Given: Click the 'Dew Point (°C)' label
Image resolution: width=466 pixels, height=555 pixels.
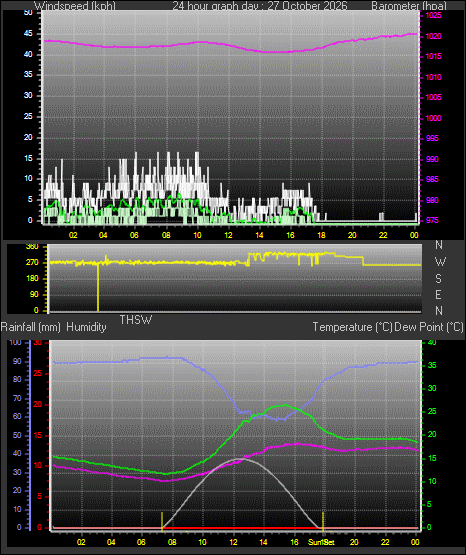Looking at the screenshot, I should [x=429, y=327].
